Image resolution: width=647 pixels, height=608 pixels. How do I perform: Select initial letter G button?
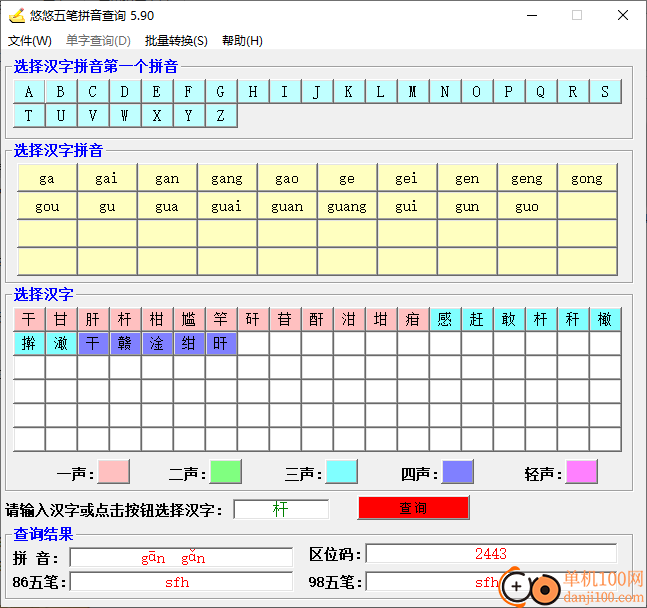221,91
